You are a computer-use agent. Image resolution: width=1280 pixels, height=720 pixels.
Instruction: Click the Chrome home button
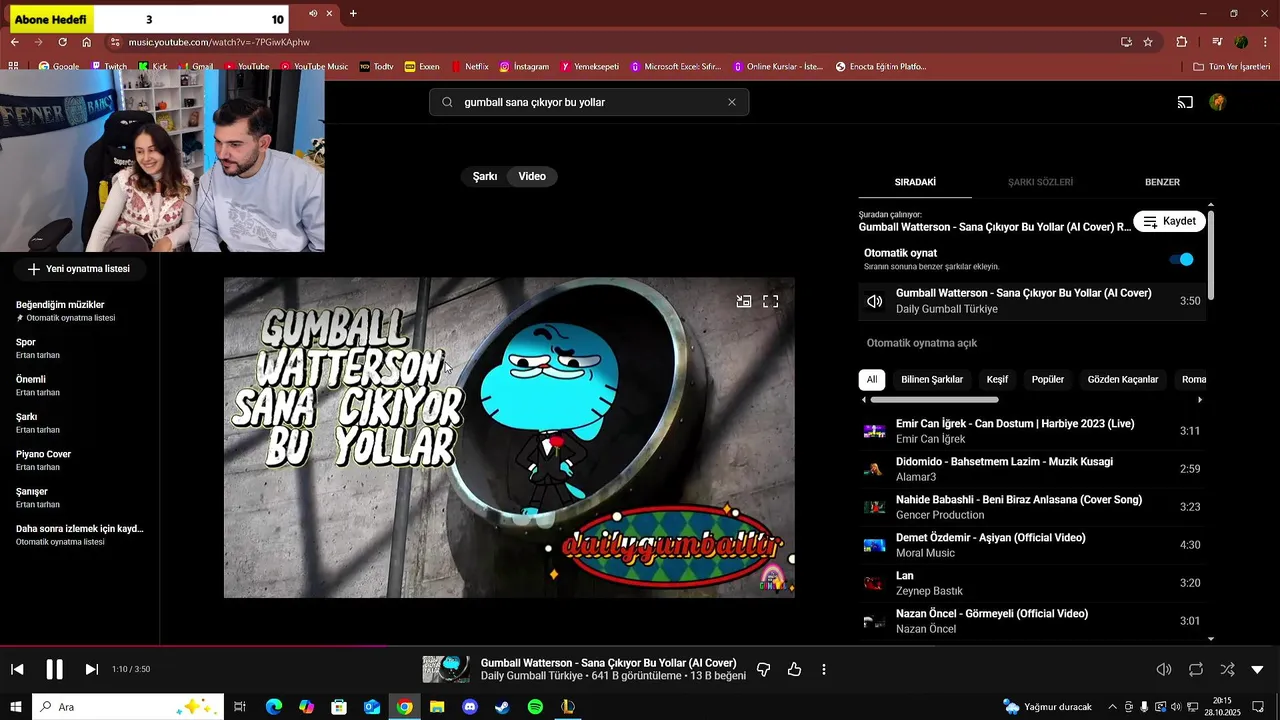[87, 42]
